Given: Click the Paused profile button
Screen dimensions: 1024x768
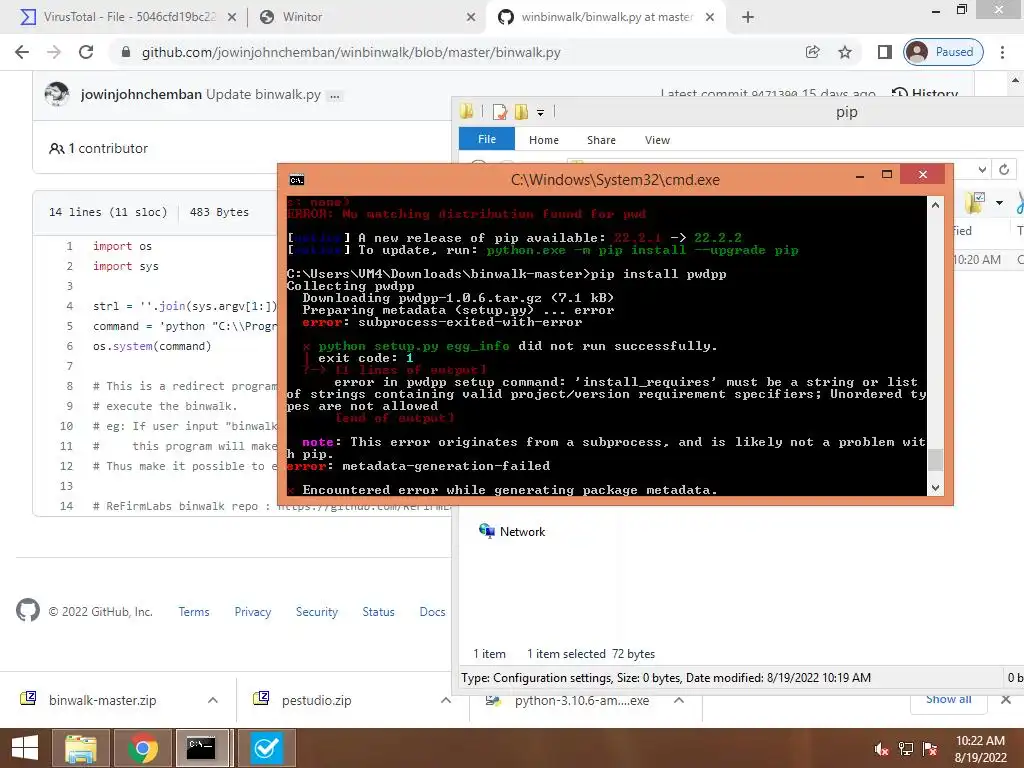Looking at the screenshot, I should 943,52.
